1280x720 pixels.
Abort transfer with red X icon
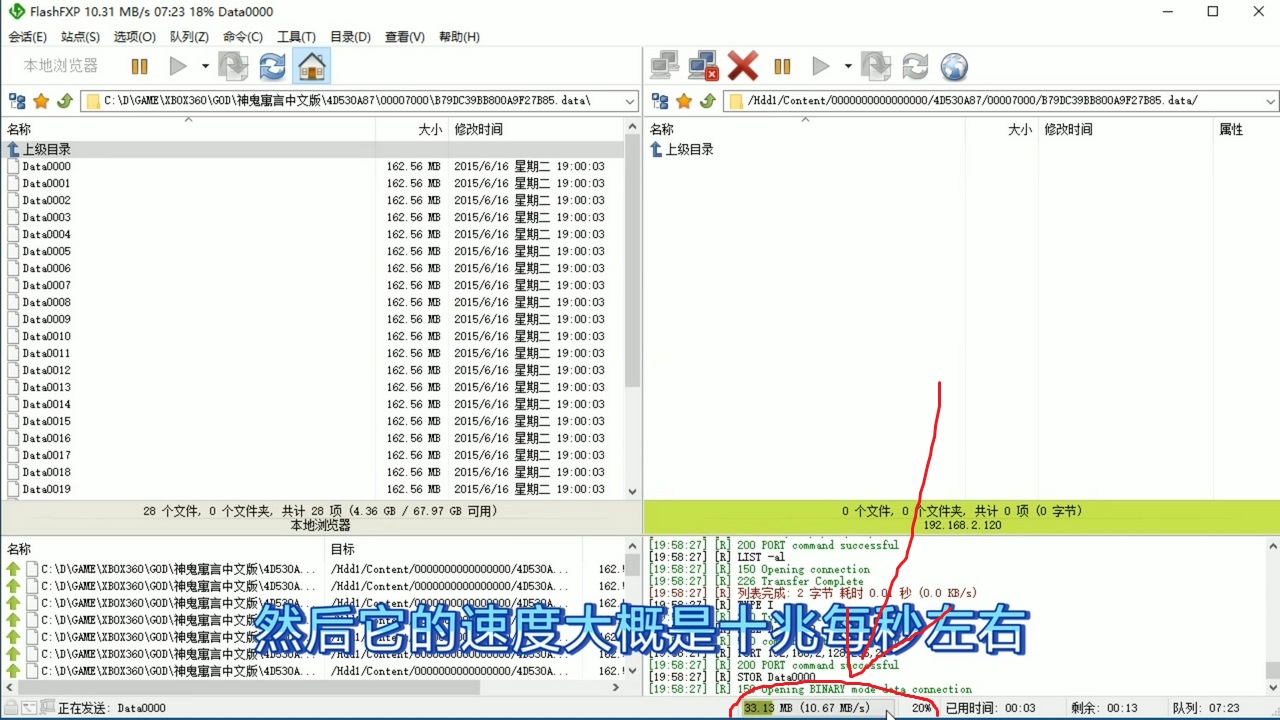(x=743, y=67)
